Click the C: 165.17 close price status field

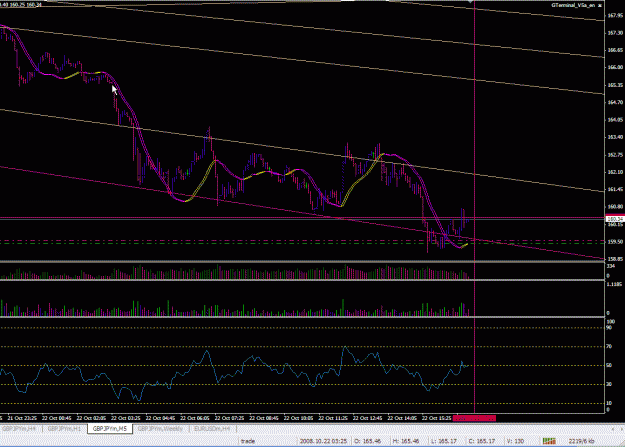(482, 441)
